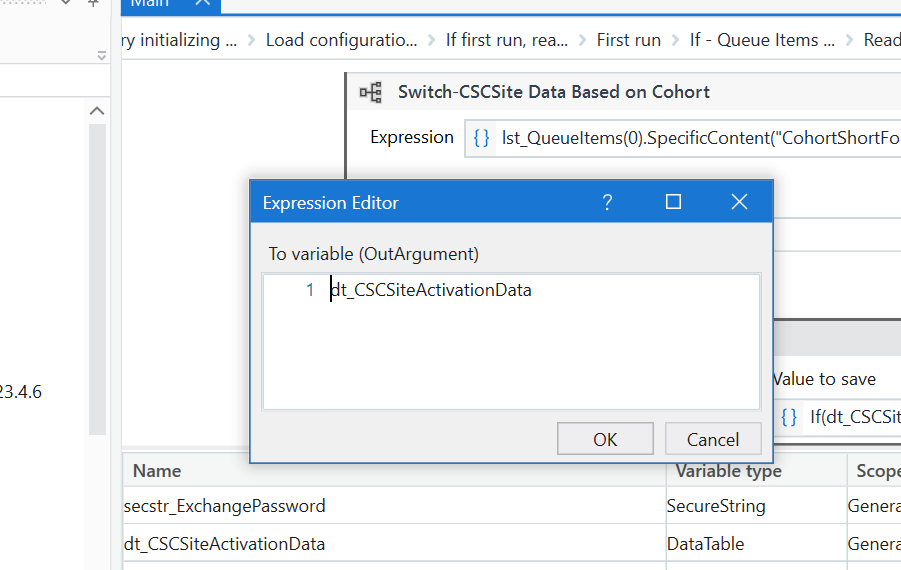
Task: Navigate to the 'First run' breadcrumb
Action: 628,40
